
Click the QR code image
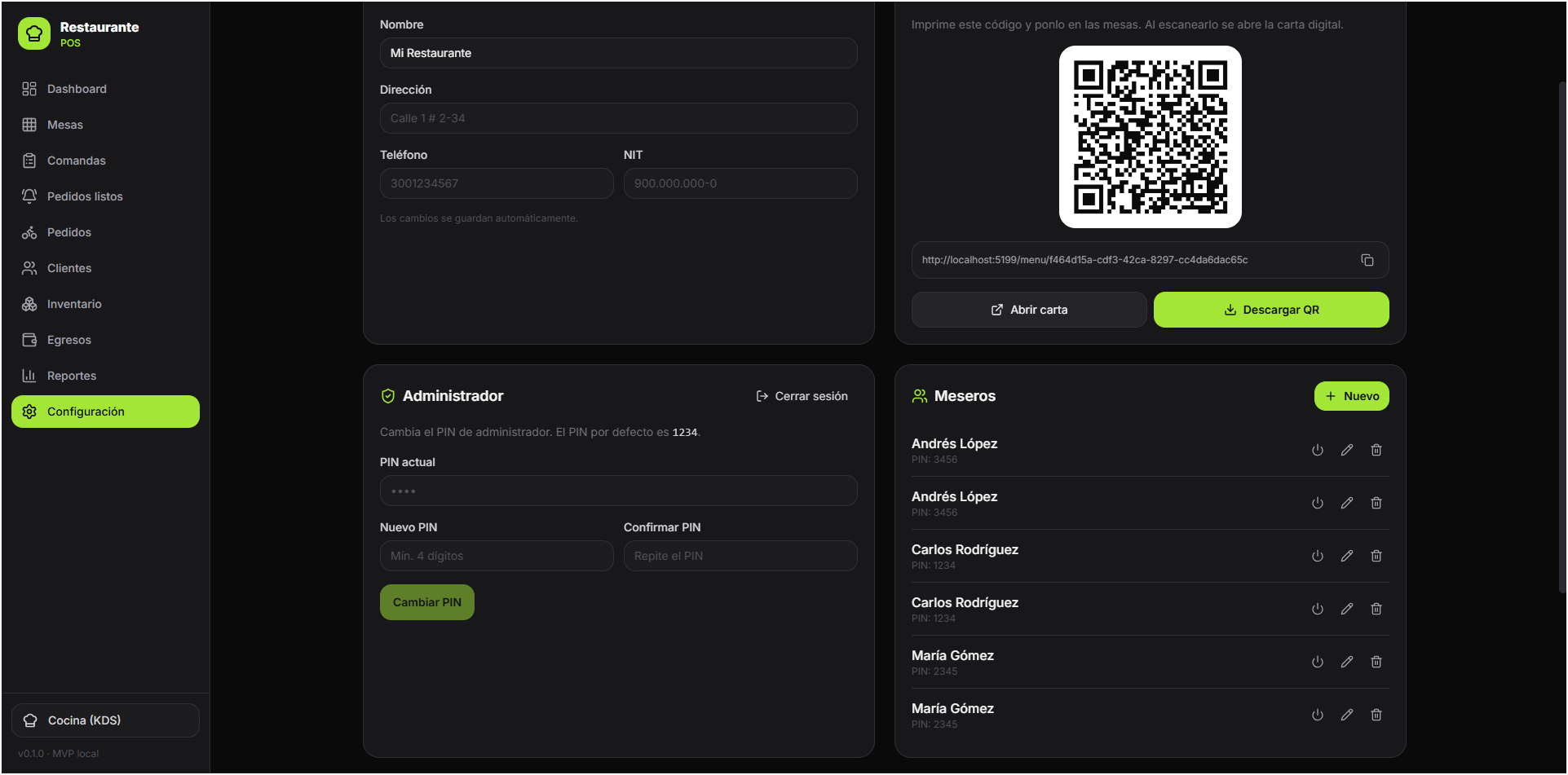tap(1151, 137)
